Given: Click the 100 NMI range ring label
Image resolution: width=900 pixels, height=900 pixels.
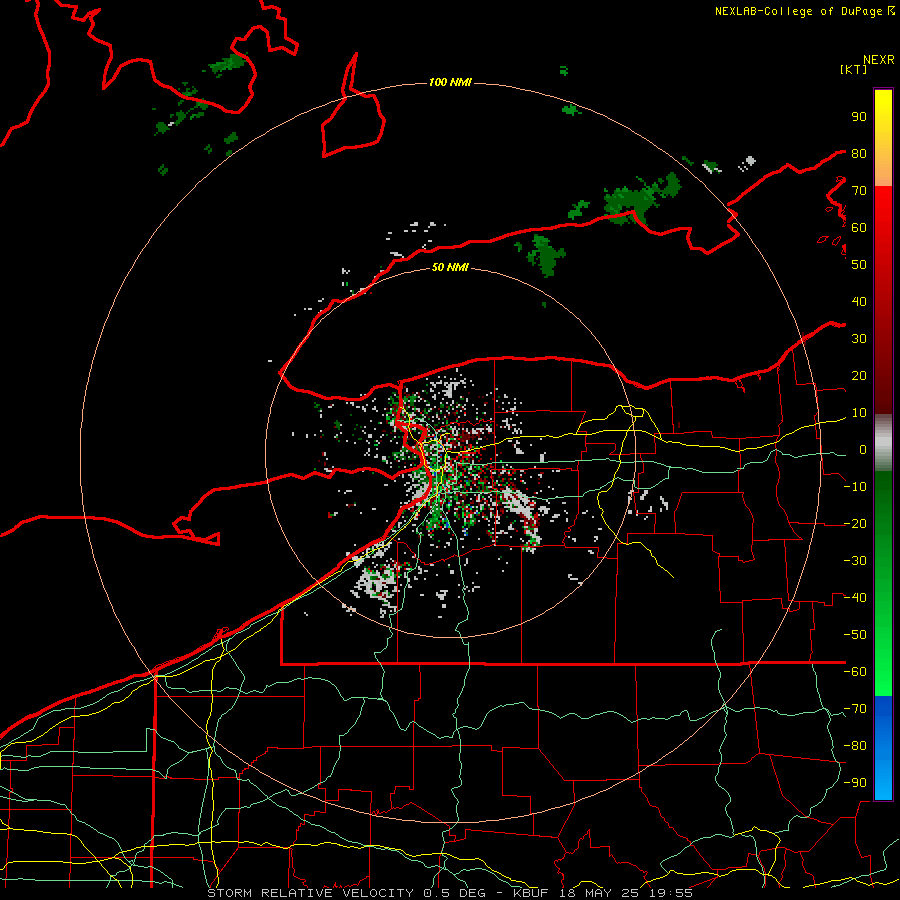Looking at the screenshot, I should coord(450,82).
